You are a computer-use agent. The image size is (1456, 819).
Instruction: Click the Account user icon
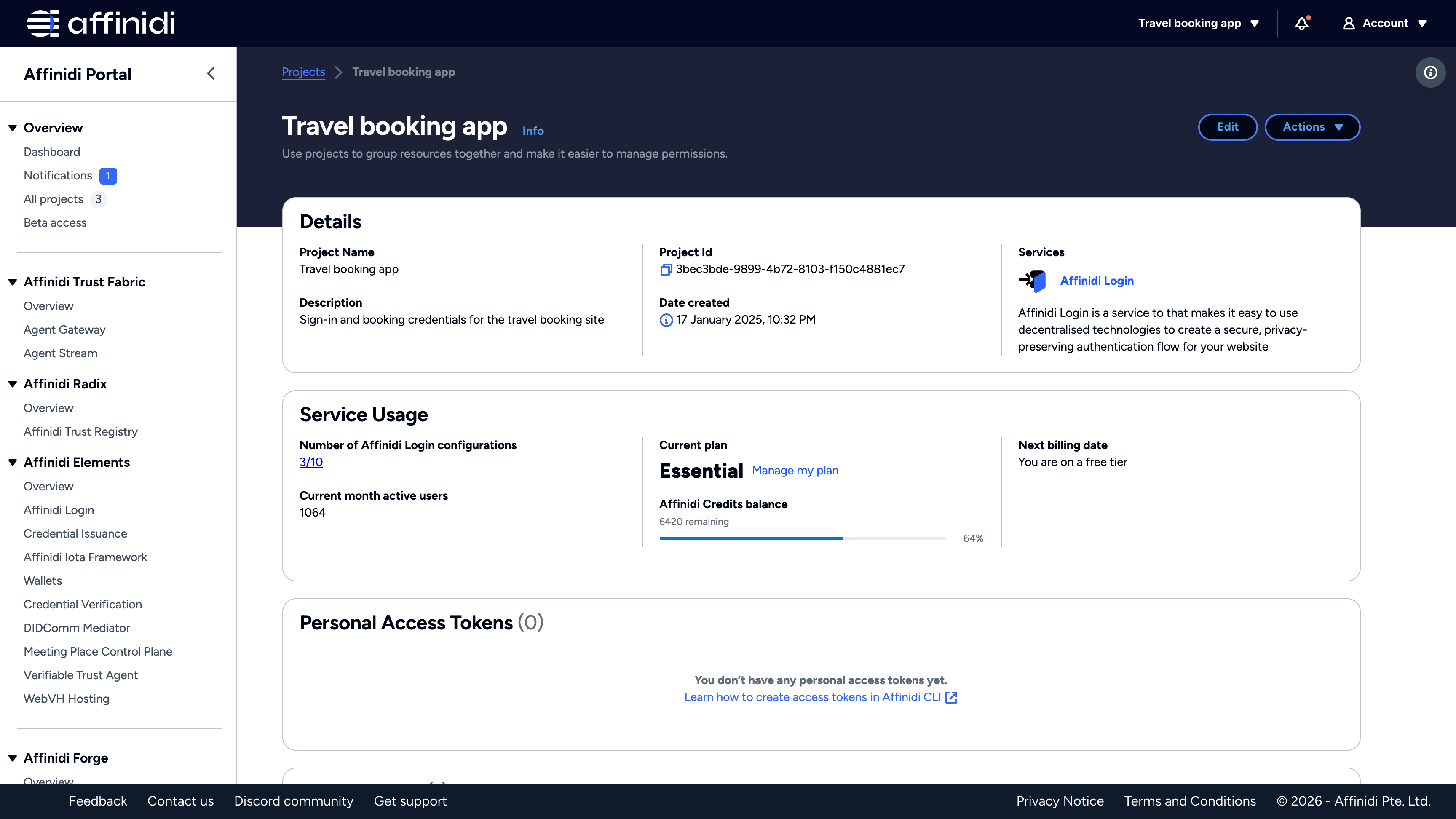coord(1349,23)
